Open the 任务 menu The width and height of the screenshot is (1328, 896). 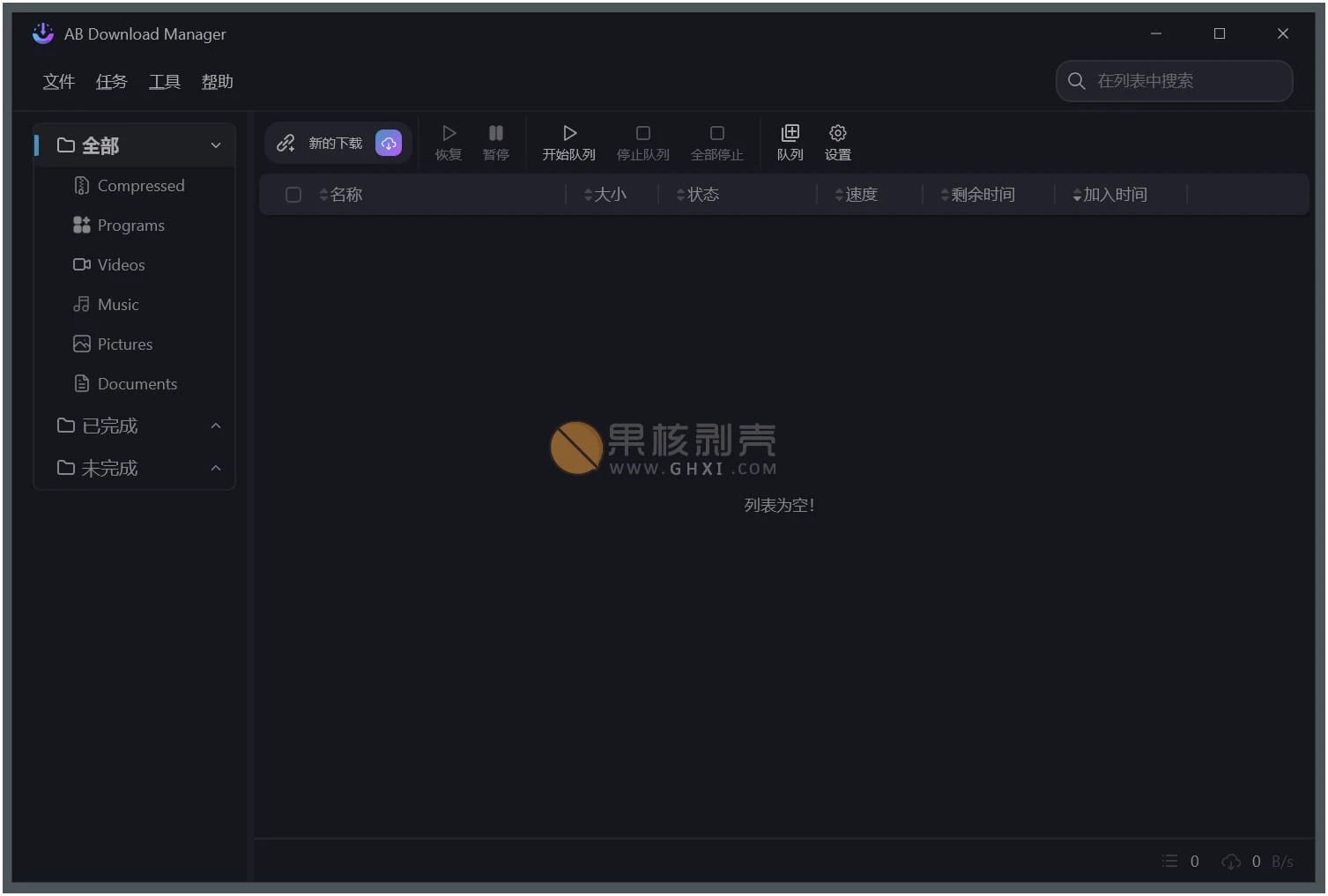tap(112, 82)
